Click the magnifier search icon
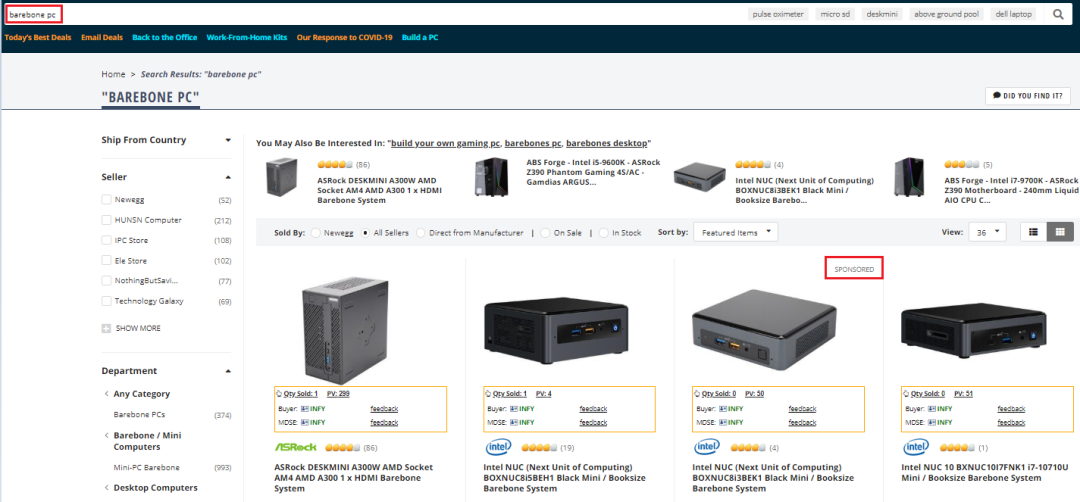Viewport: 1080px width, 502px height. tap(1058, 14)
